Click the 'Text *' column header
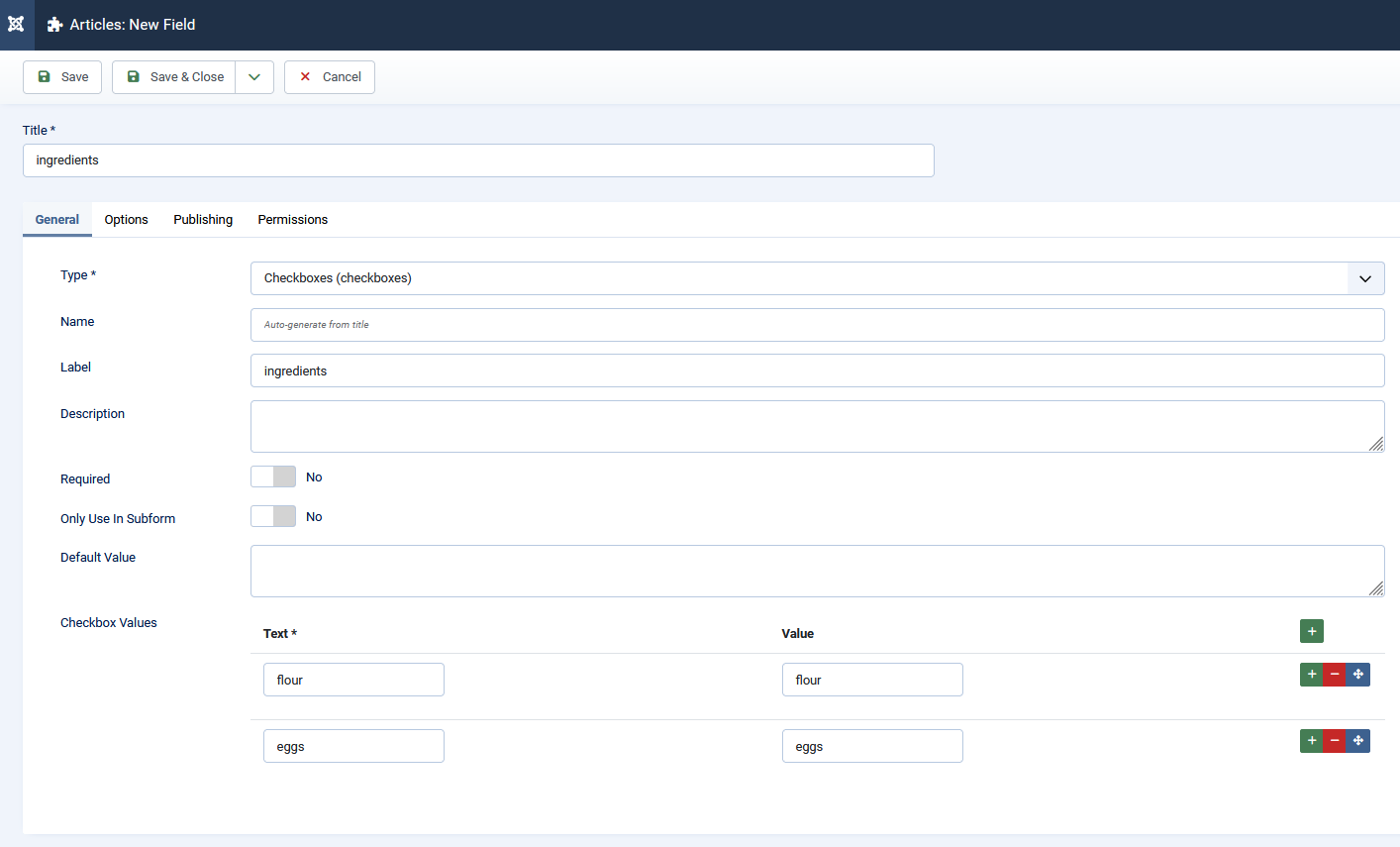The height and width of the screenshot is (847, 1400). coord(280,634)
